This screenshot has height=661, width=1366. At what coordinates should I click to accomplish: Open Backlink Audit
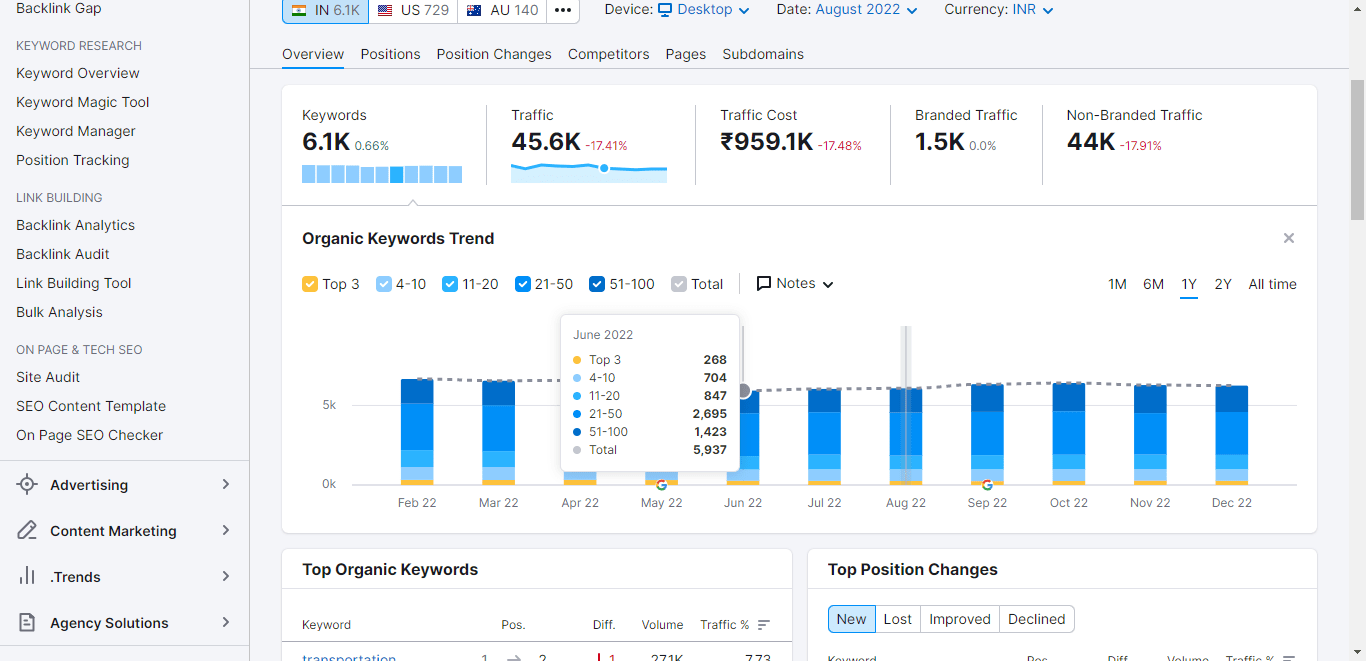coord(63,254)
